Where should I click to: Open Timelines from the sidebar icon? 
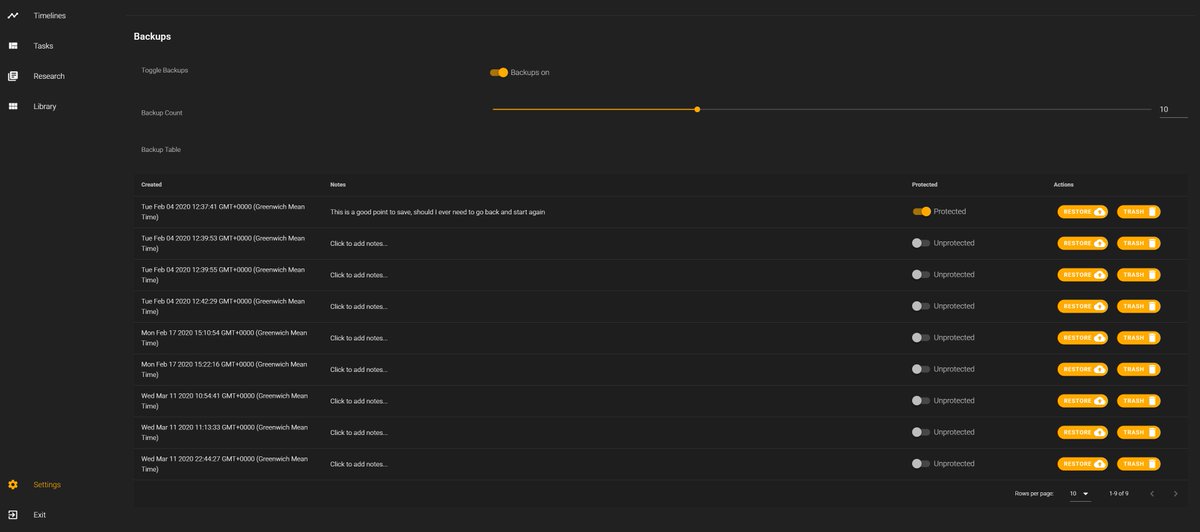pyautogui.click(x=13, y=15)
